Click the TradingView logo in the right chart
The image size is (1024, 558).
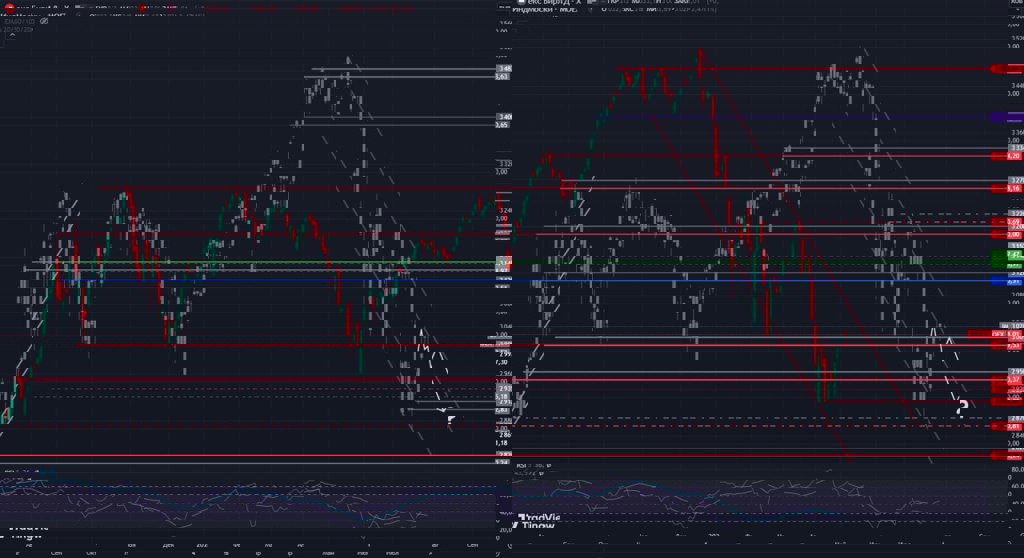pyautogui.click(x=538, y=521)
